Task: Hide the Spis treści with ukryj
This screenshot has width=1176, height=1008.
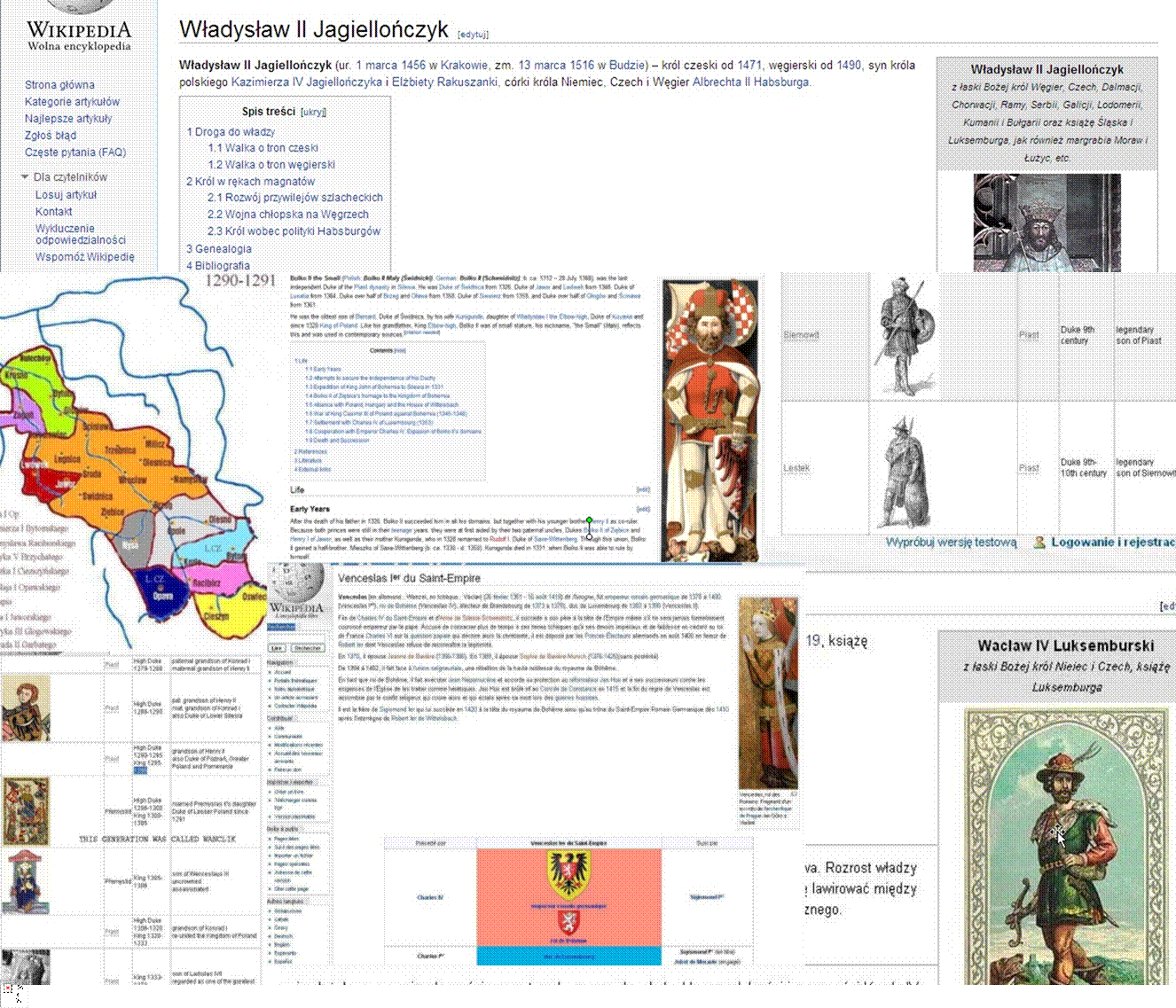Action: click(313, 113)
